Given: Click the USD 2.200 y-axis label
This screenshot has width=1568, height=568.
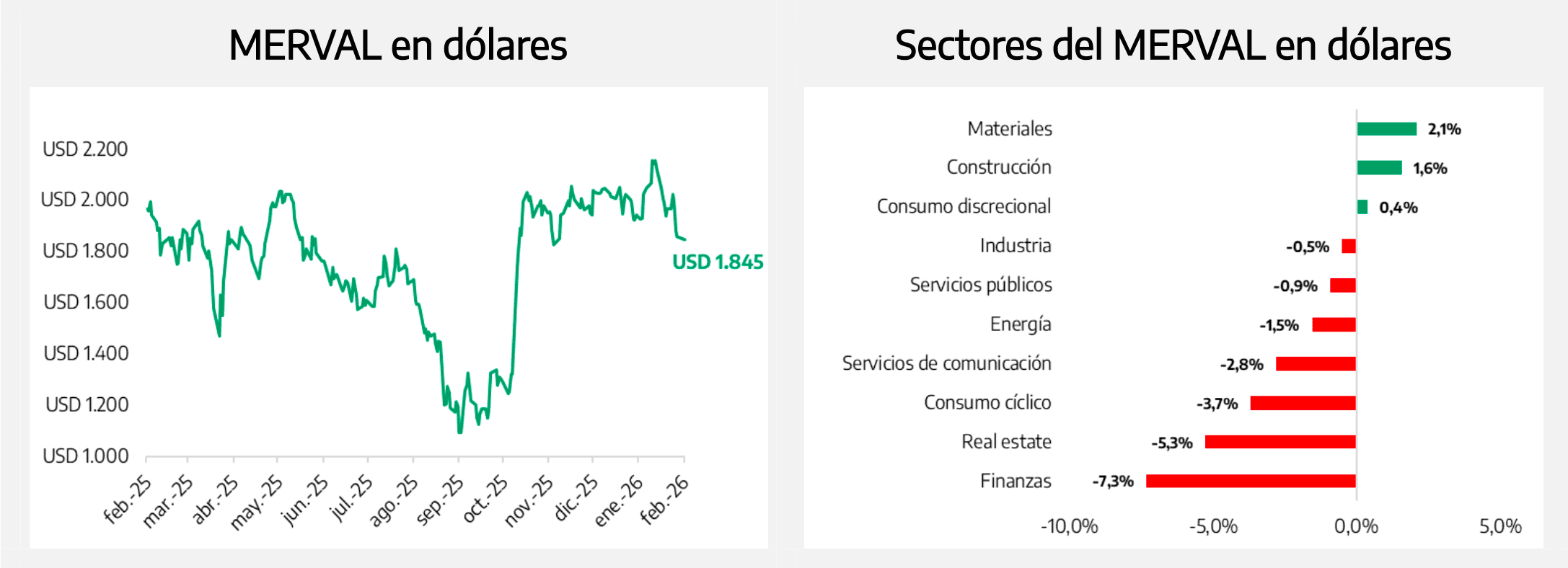Looking at the screenshot, I should [x=85, y=149].
